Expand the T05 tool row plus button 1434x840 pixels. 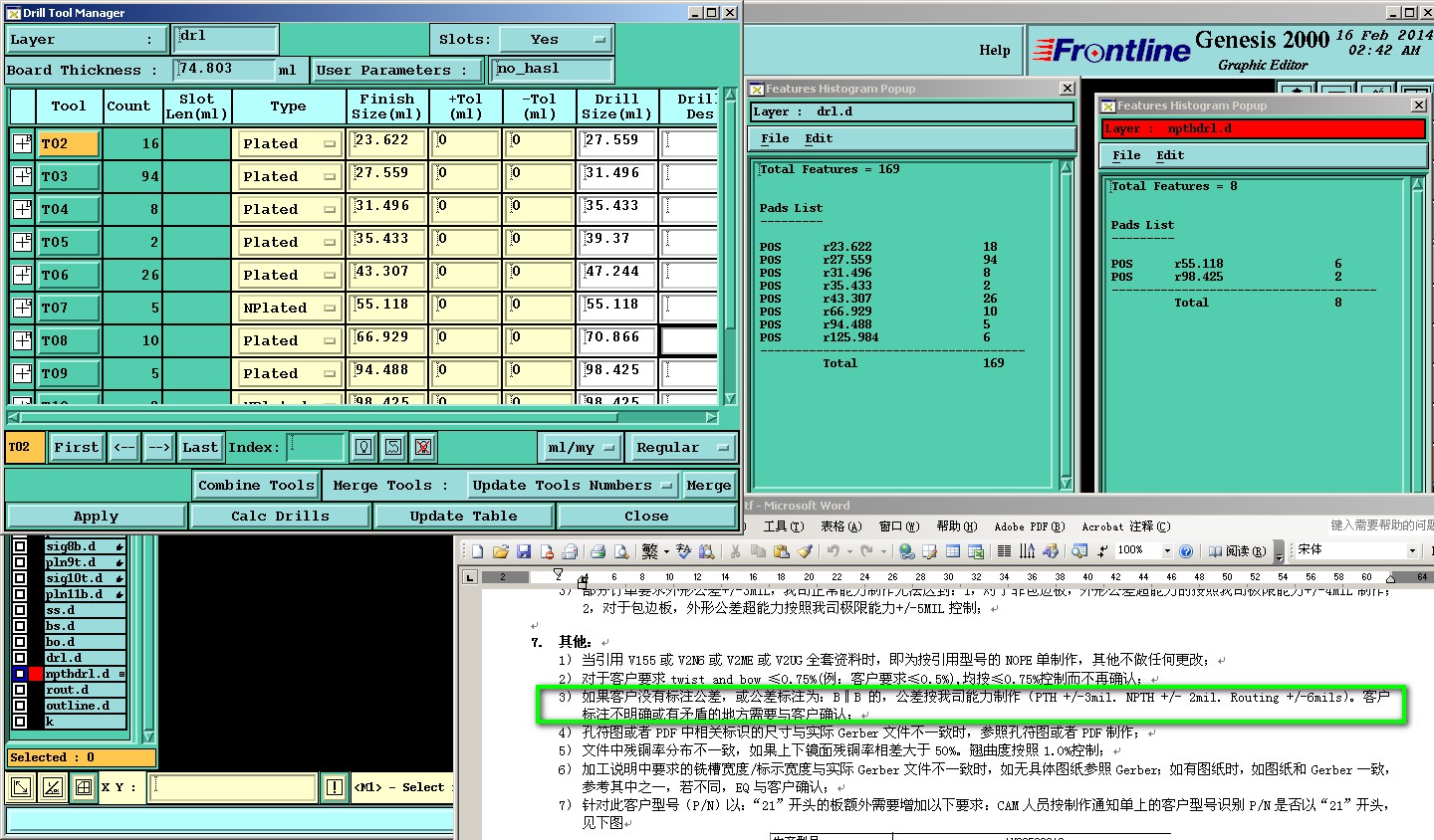coord(22,242)
